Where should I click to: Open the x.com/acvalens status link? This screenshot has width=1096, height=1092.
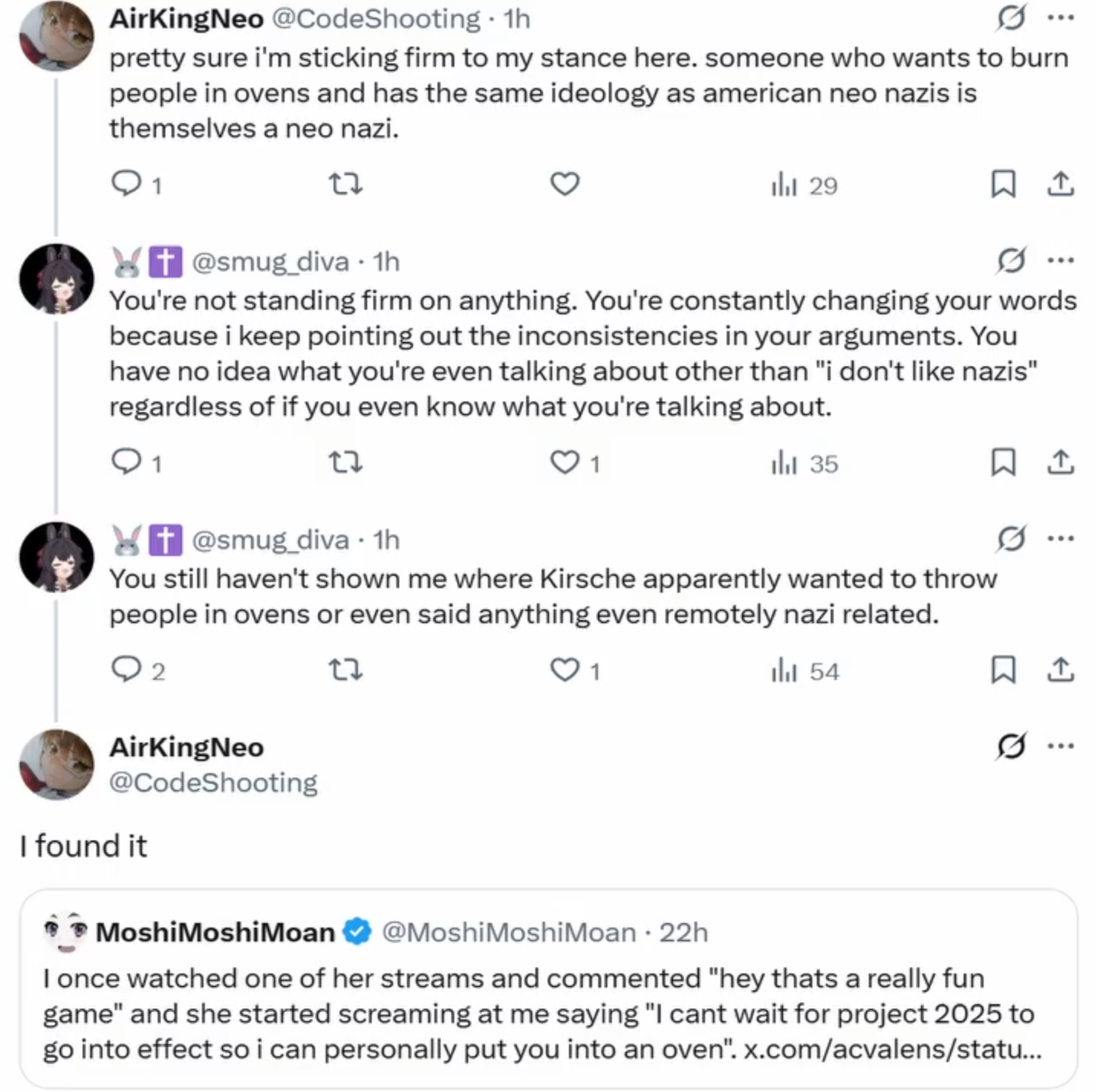tap(892, 1049)
